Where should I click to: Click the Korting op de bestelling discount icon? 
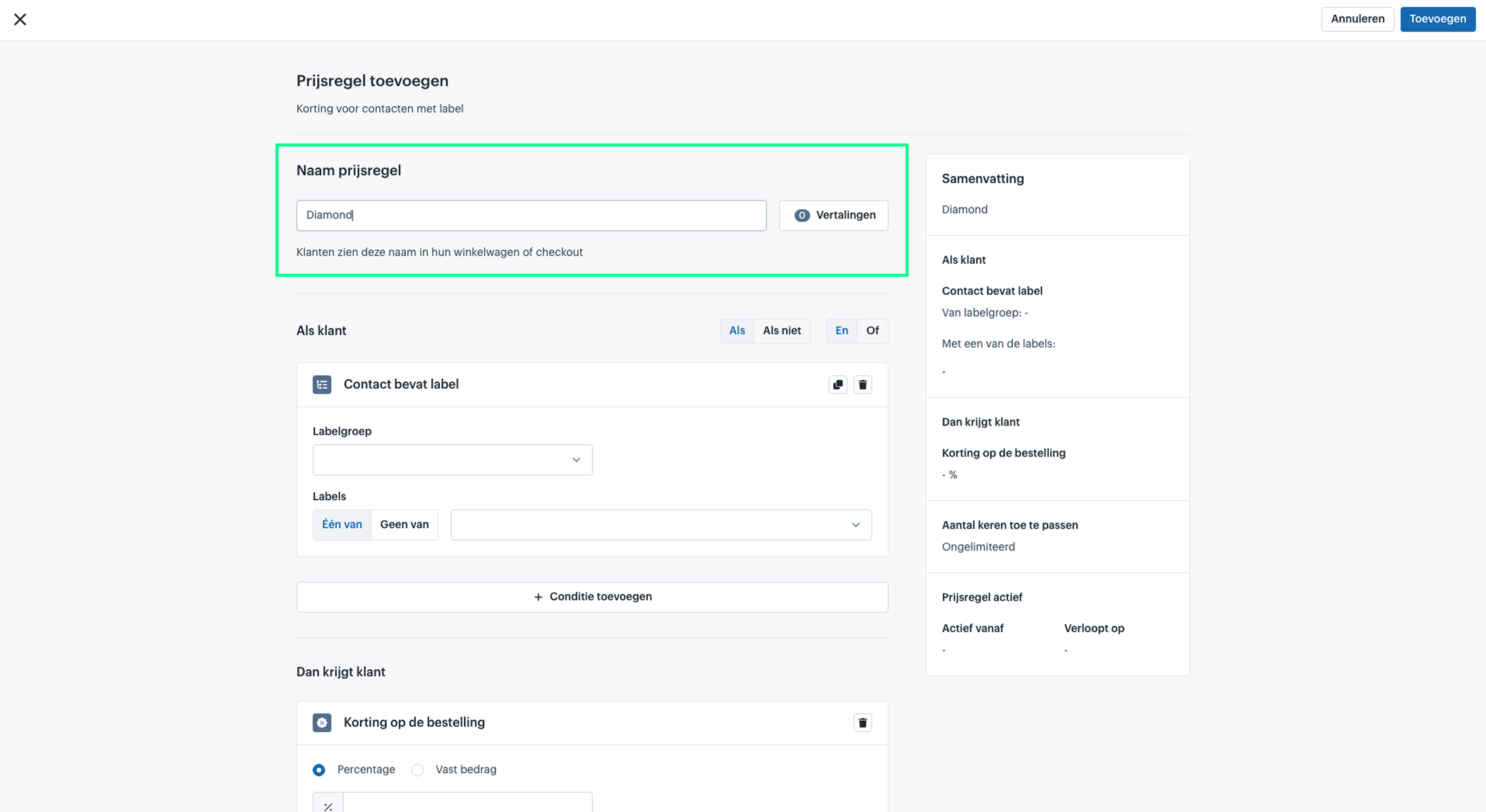(x=322, y=722)
